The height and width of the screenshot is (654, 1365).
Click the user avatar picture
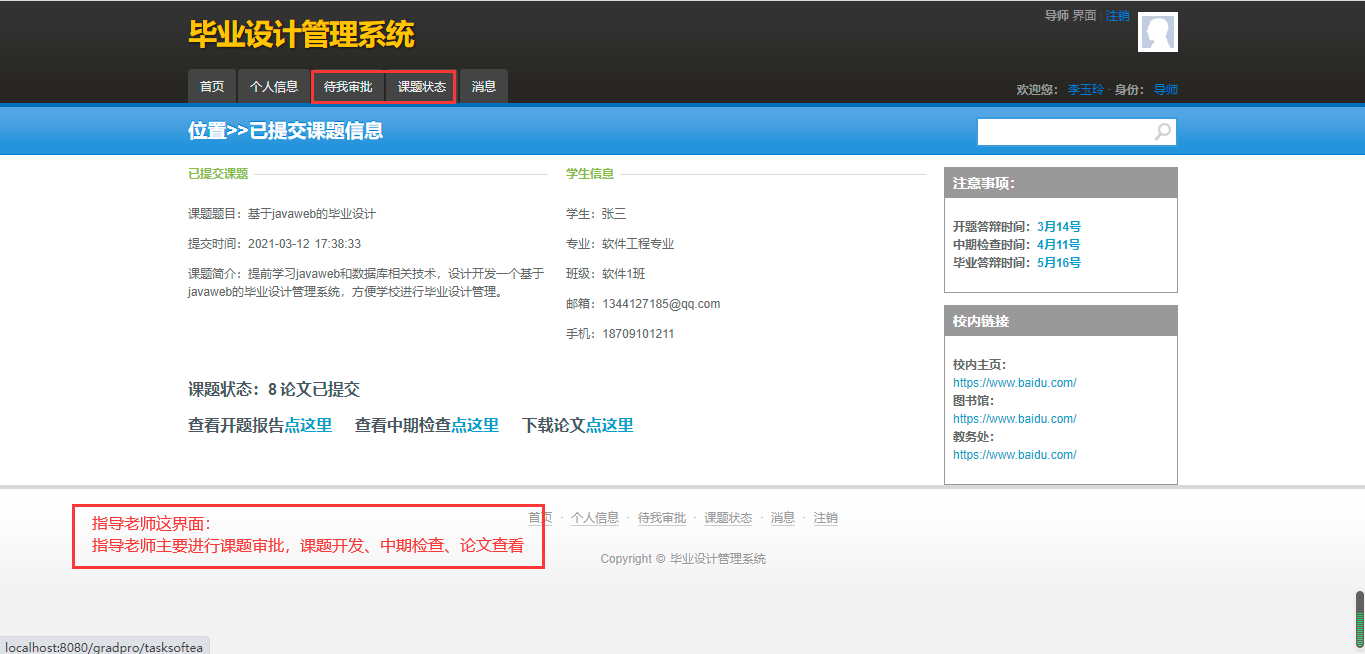click(x=1158, y=32)
